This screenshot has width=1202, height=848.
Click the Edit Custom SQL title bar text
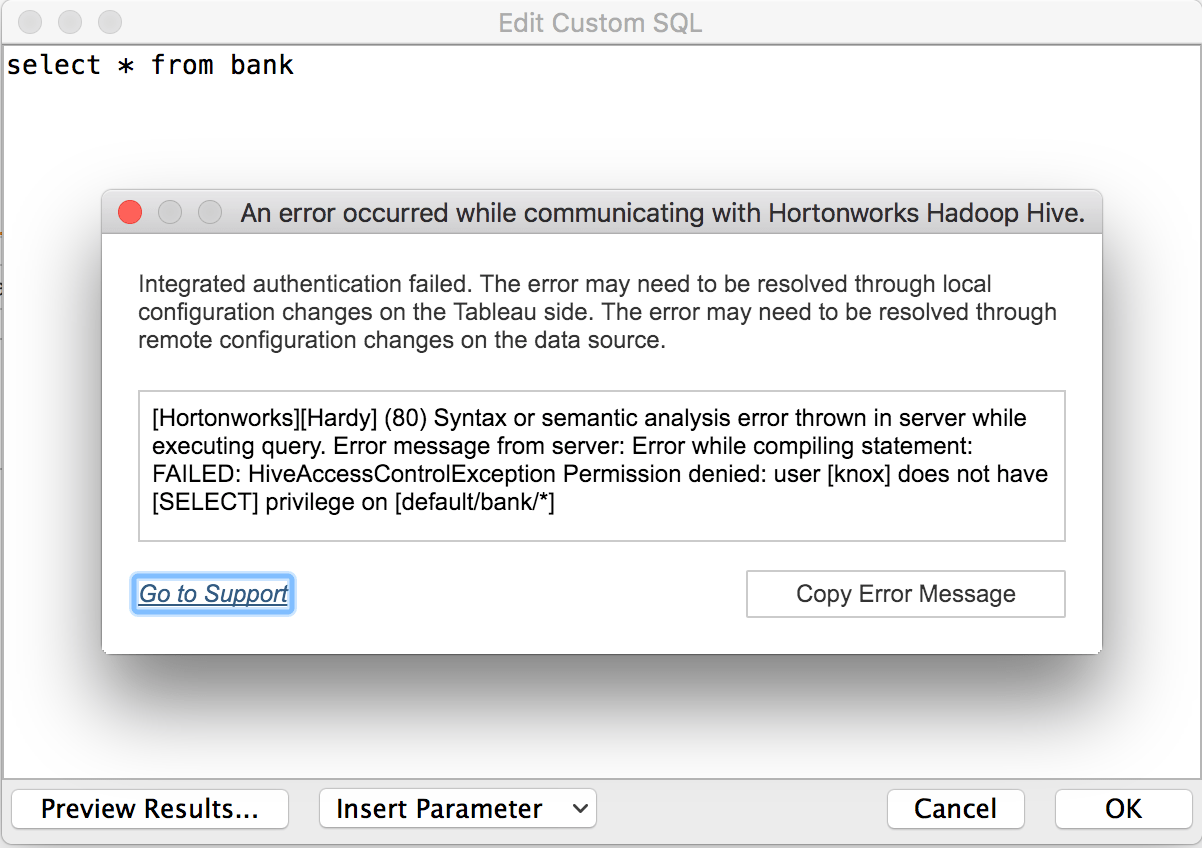point(600,22)
